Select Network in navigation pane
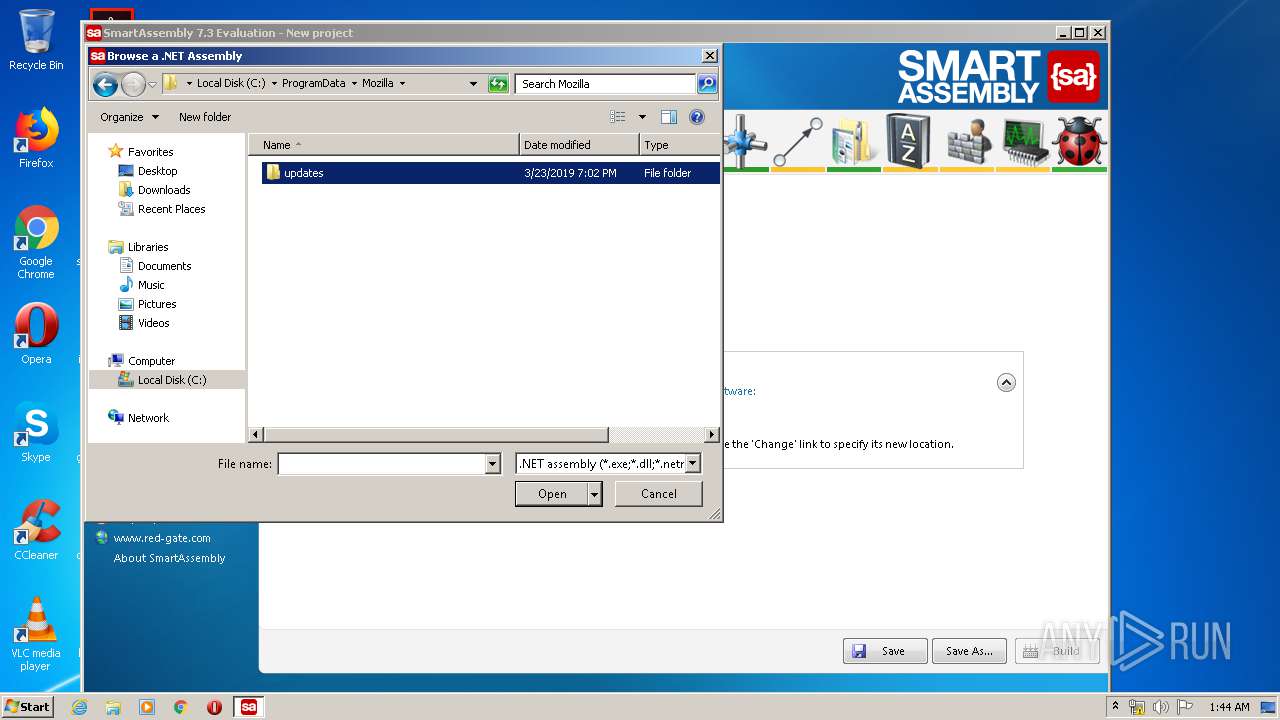Viewport: 1280px width, 720px height. (148, 418)
